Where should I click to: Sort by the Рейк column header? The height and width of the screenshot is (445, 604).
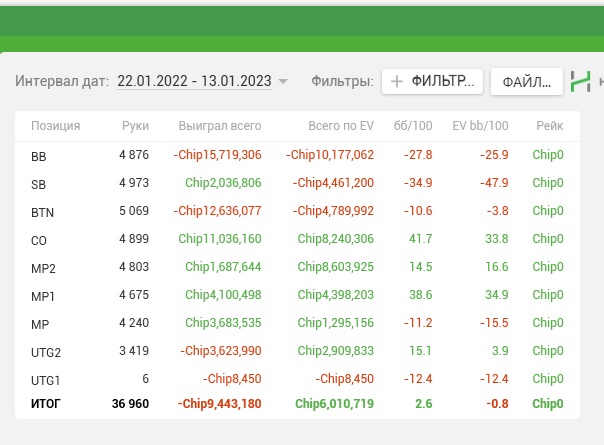[x=550, y=126]
